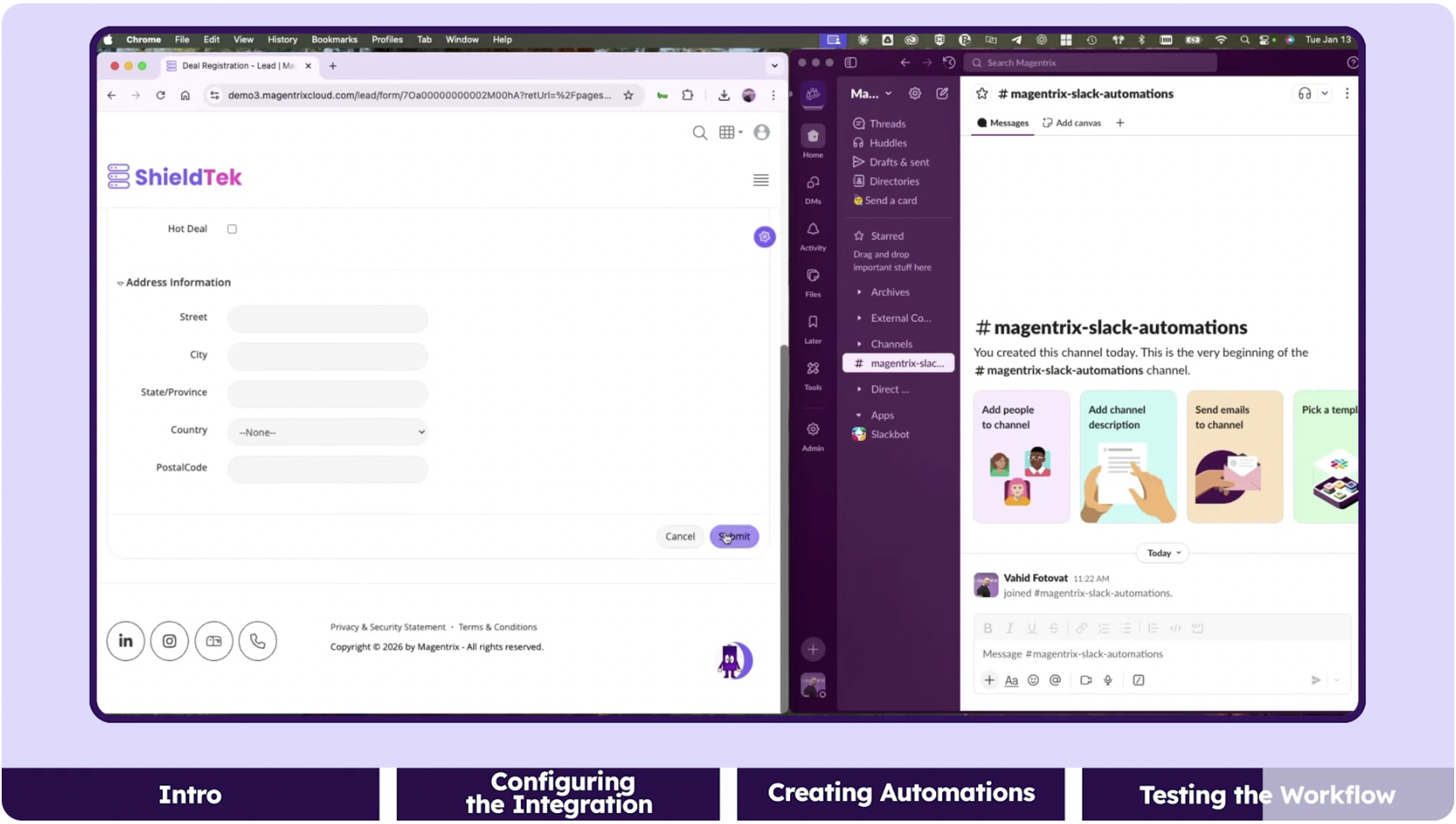1456x824 pixels.
Task: Open the Today date dropdown in Slack
Action: tap(1164, 553)
